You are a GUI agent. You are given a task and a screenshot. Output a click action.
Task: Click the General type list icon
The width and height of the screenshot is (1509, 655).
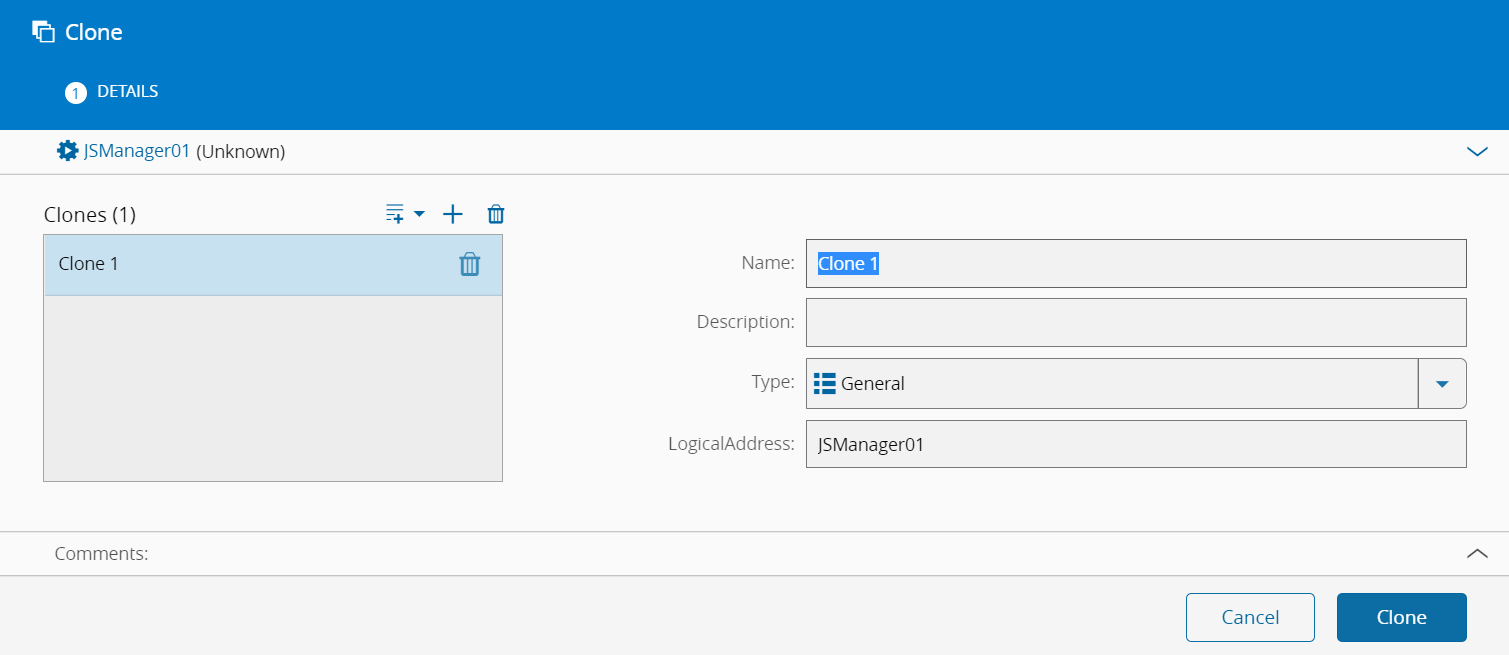[825, 383]
